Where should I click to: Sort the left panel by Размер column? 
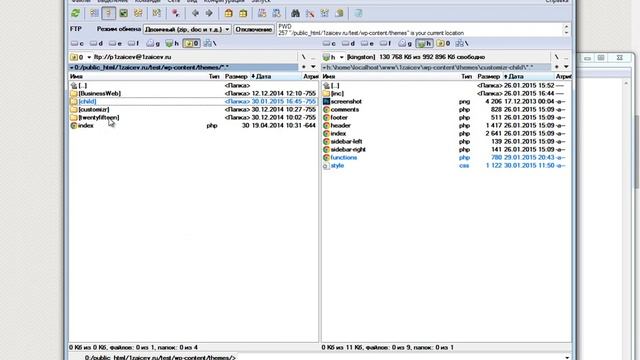click(x=236, y=76)
